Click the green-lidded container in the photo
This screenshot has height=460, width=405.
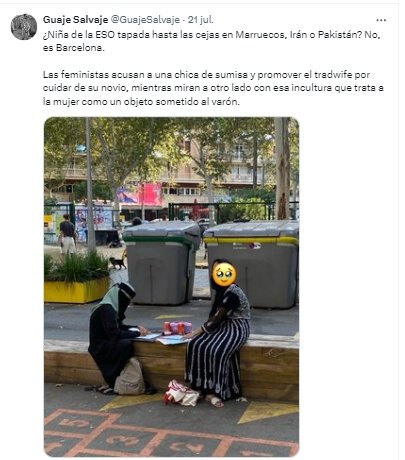pyautogui.click(x=161, y=262)
